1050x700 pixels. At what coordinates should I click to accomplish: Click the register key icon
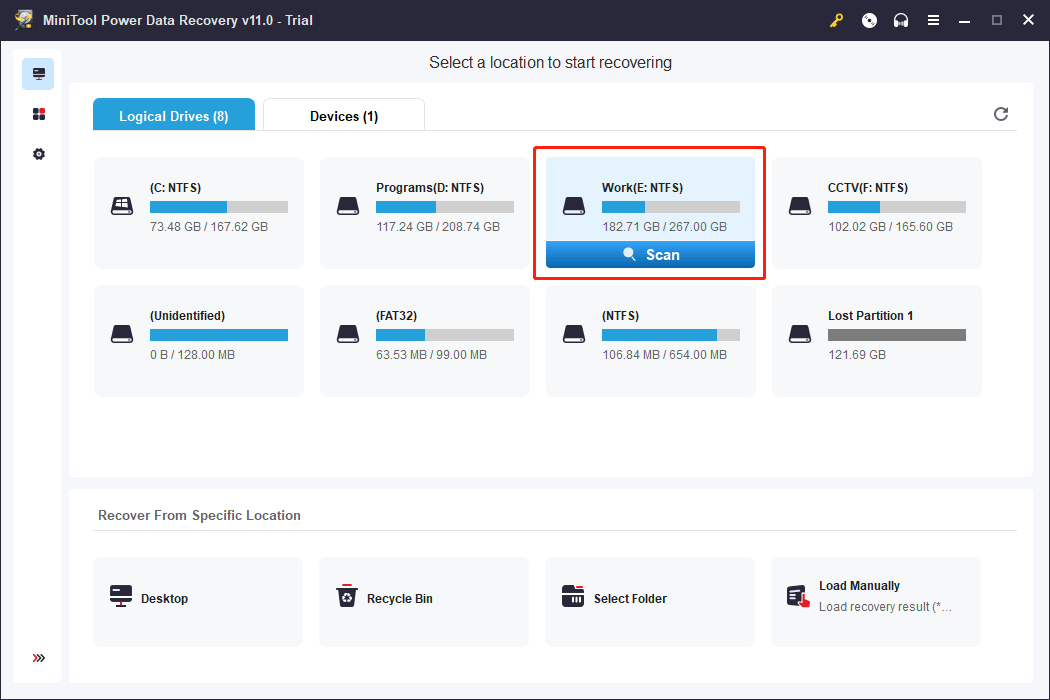coord(836,20)
